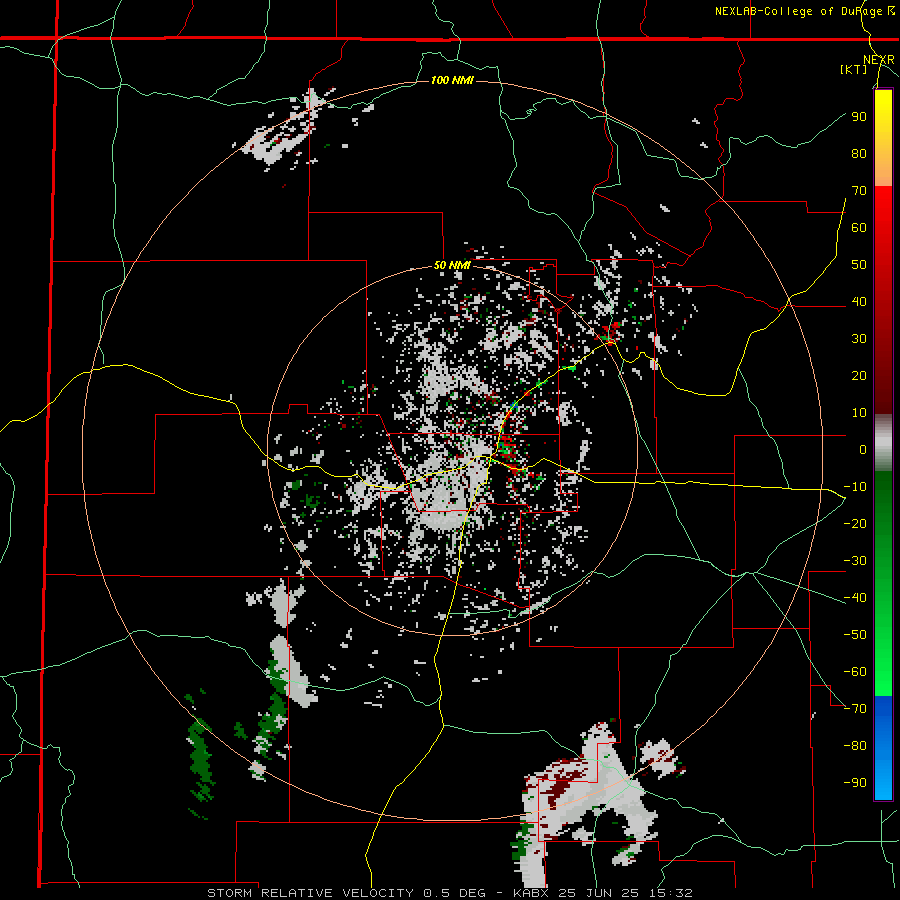Click the positive 70 value on the velocity scale
Image resolution: width=900 pixels, height=900 pixels.
(x=859, y=191)
